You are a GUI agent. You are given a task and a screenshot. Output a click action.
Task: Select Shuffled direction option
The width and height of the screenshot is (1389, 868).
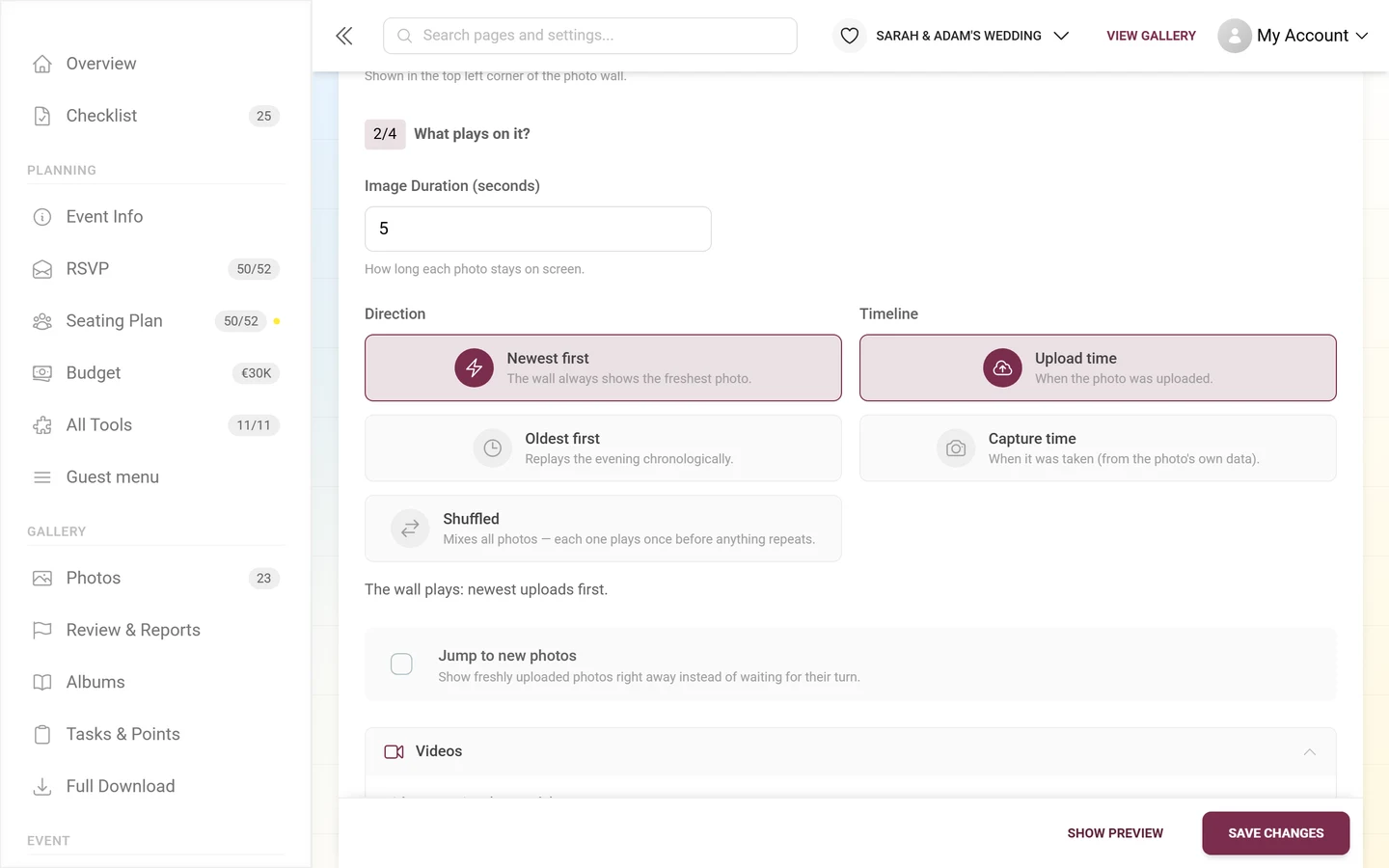603,529
